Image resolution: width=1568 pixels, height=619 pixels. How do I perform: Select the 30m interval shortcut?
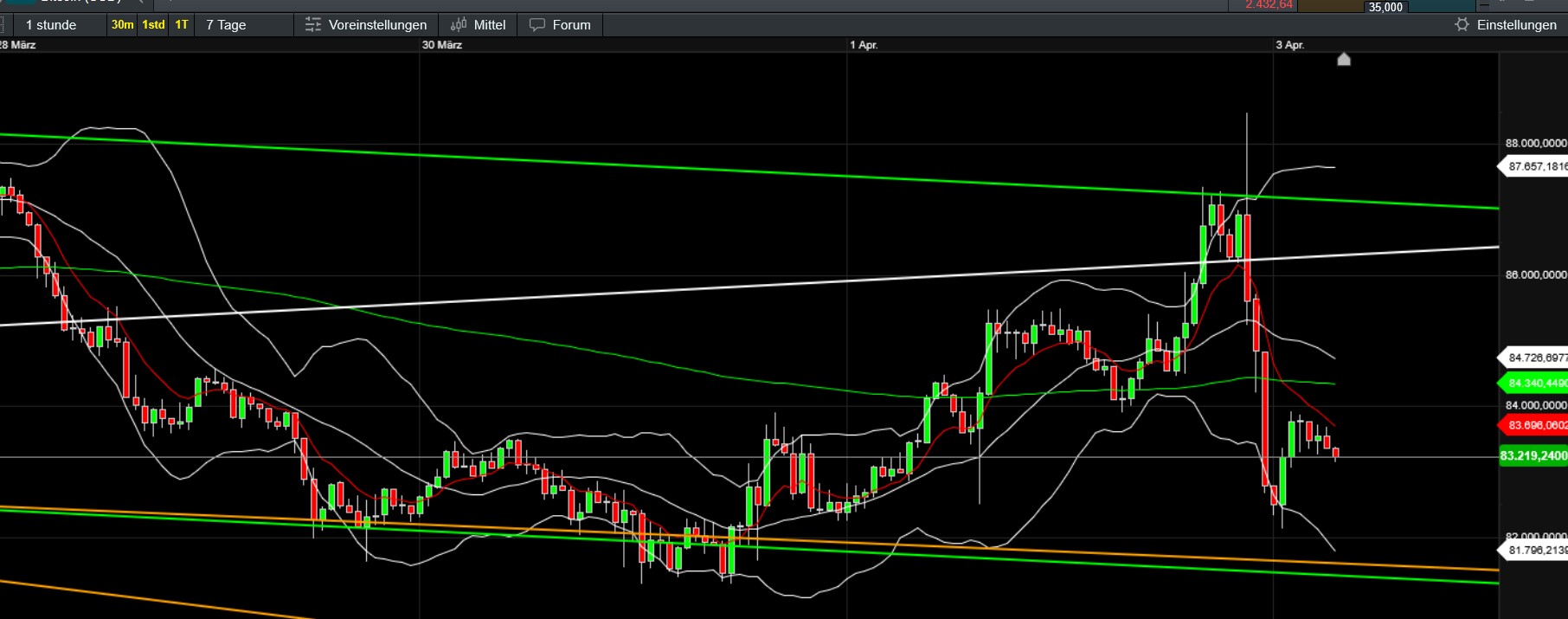point(122,25)
